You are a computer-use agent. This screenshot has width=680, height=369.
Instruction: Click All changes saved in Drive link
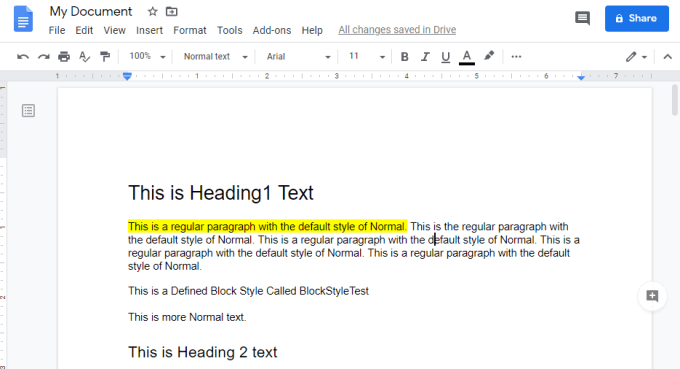[x=397, y=29]
